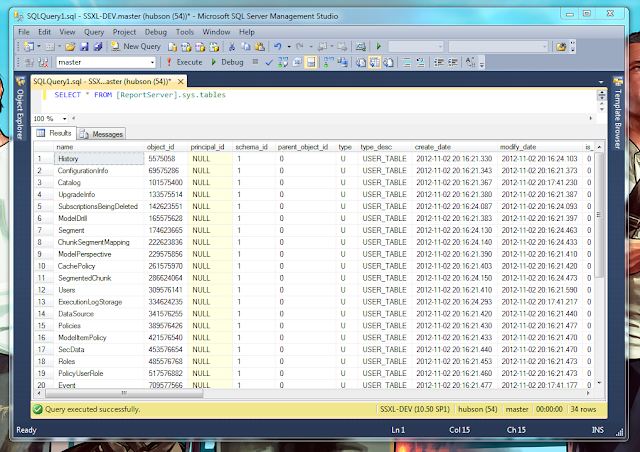Open the File menu

coord(24,32)
